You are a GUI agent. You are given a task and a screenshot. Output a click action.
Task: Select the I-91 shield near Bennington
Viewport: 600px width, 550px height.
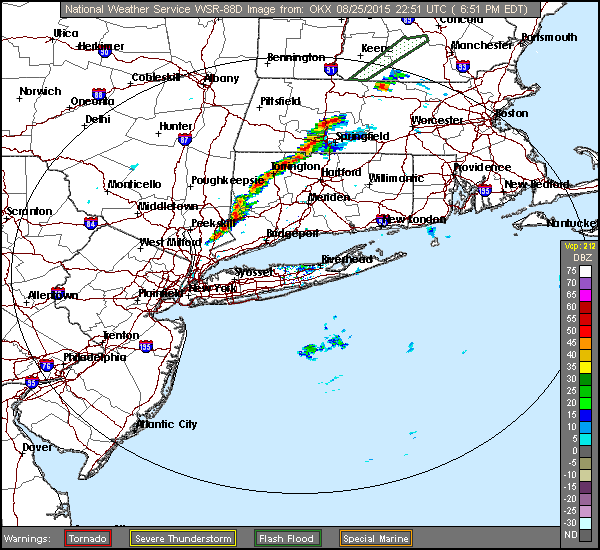332,70
